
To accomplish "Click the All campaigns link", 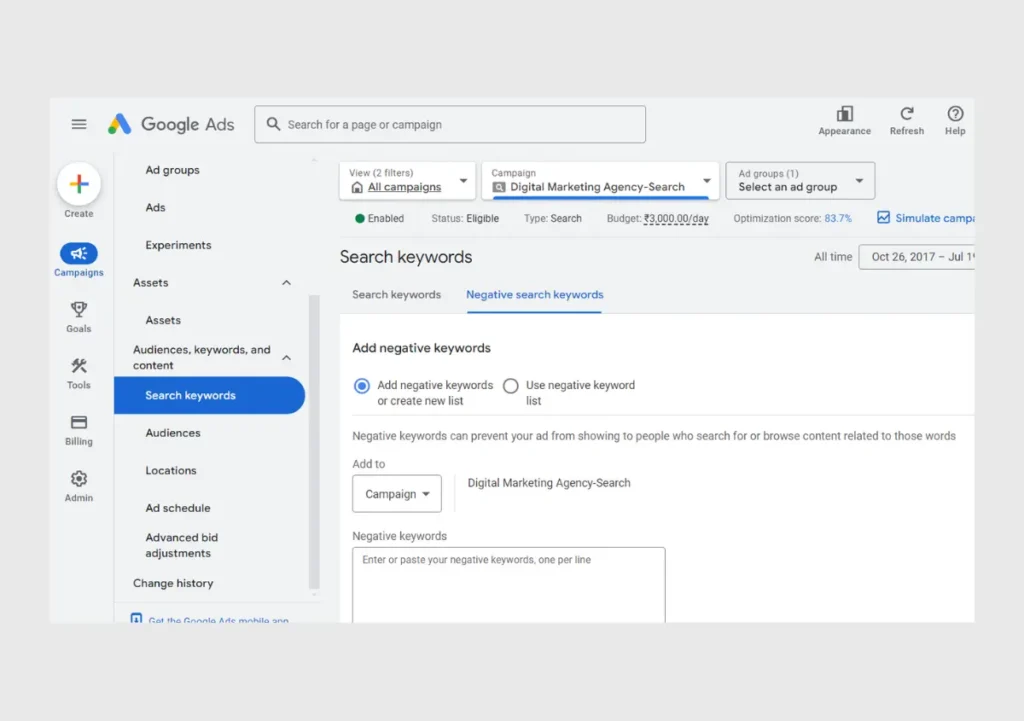I will tap(404, 187).
